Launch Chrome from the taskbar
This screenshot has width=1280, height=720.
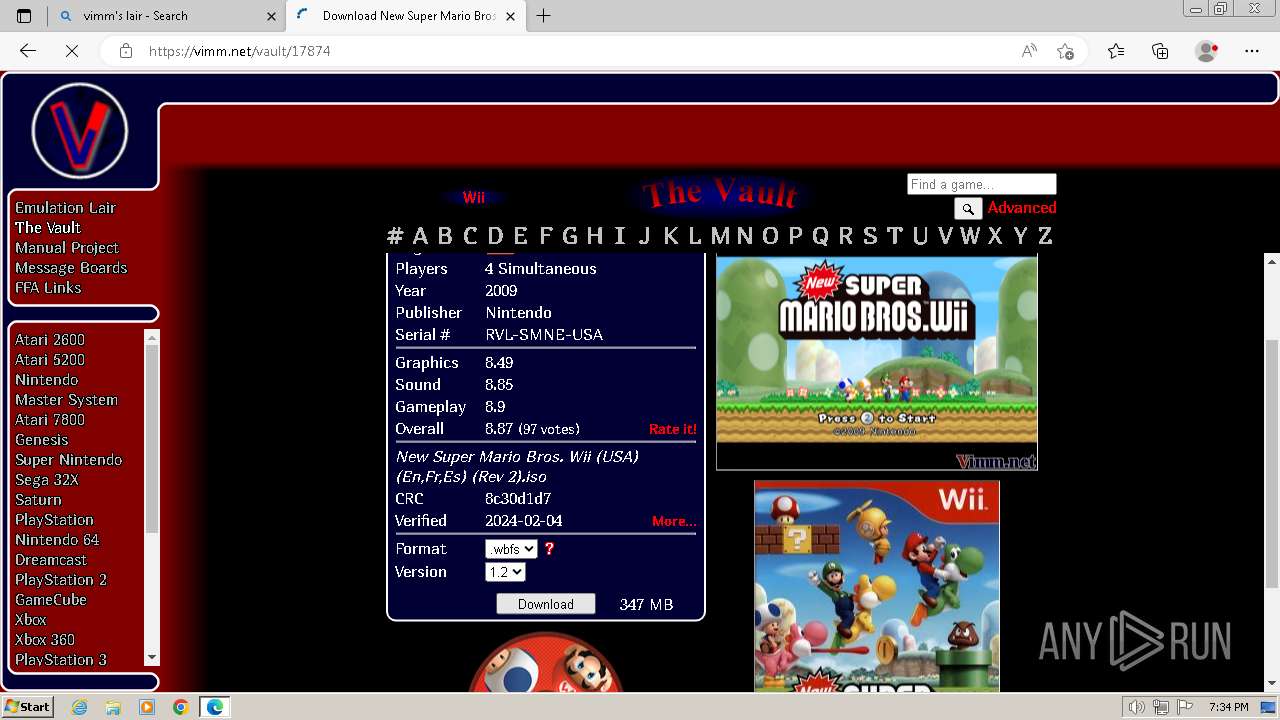point(180,707)
